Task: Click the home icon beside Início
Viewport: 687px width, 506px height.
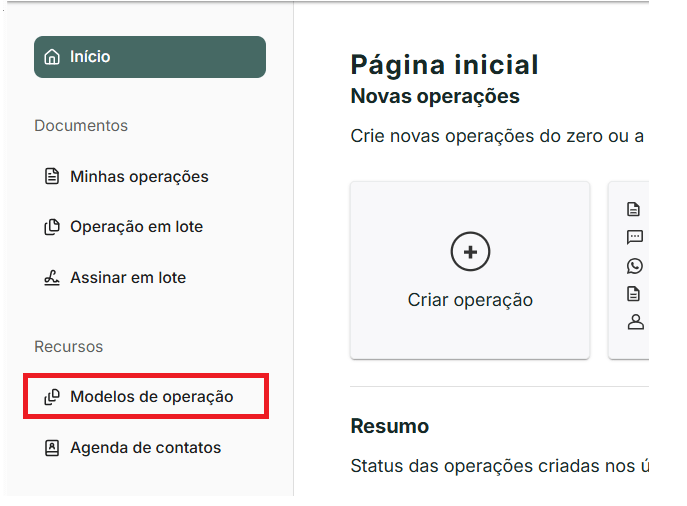Action: (x=53, y=57)
